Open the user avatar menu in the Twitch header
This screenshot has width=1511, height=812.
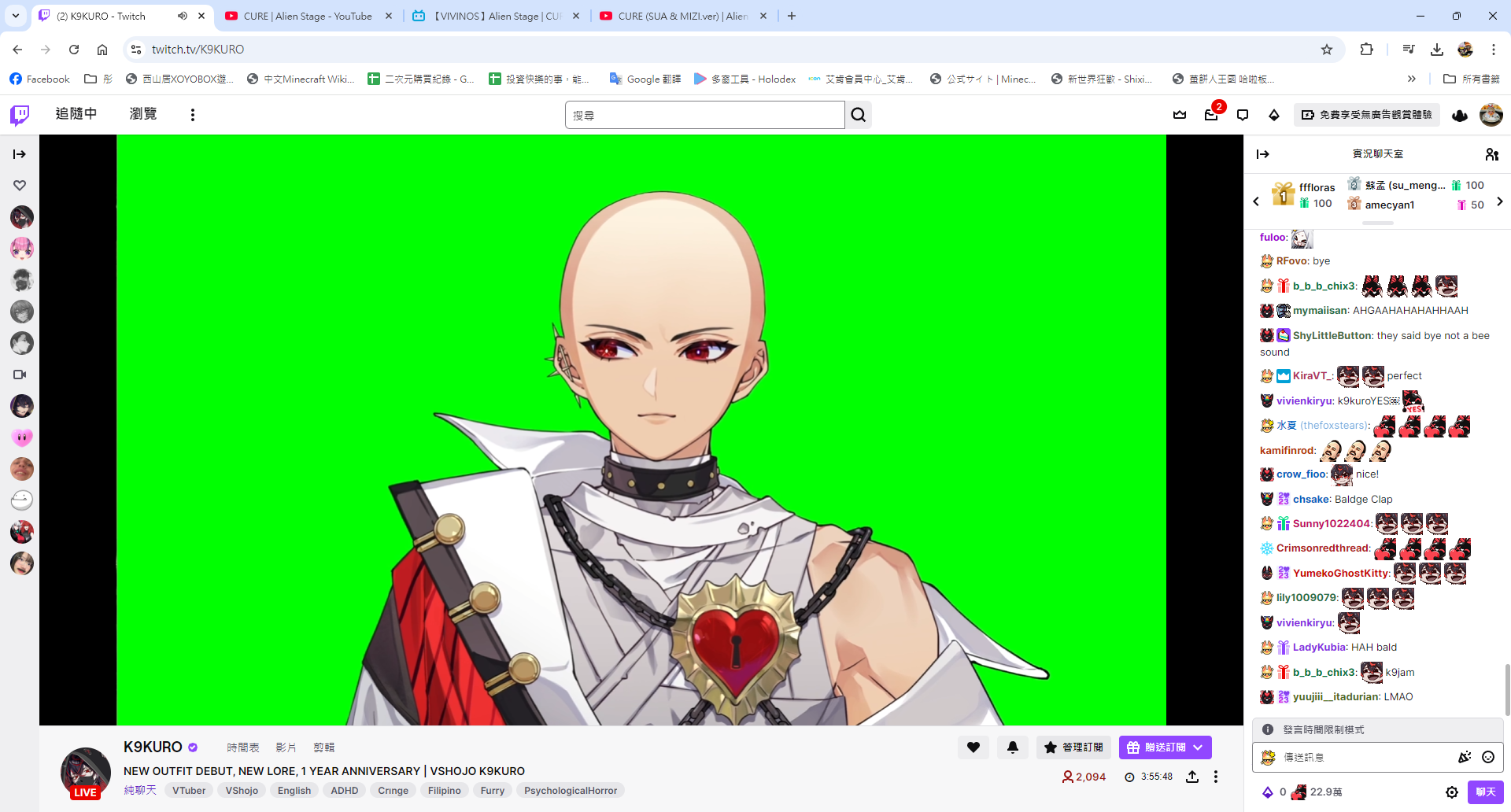1491,115
